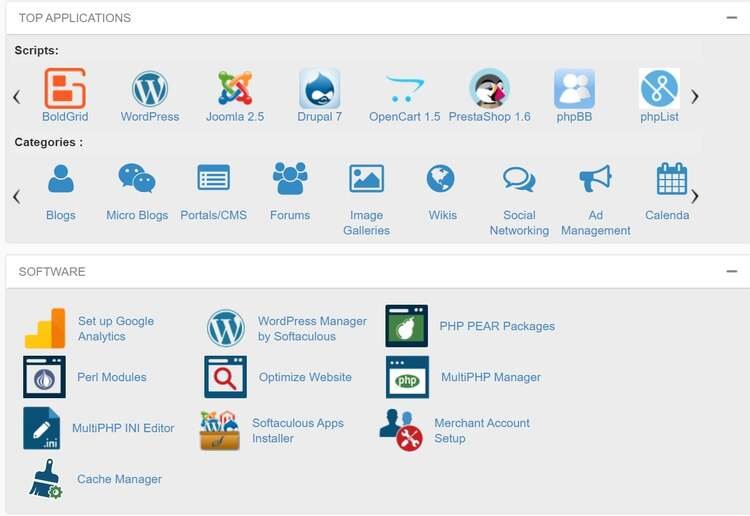Image resolution: width=750 pixels, height=516 pixels.
Task: Click the Softaculous Apps Installer box icon
Action: 220,430
